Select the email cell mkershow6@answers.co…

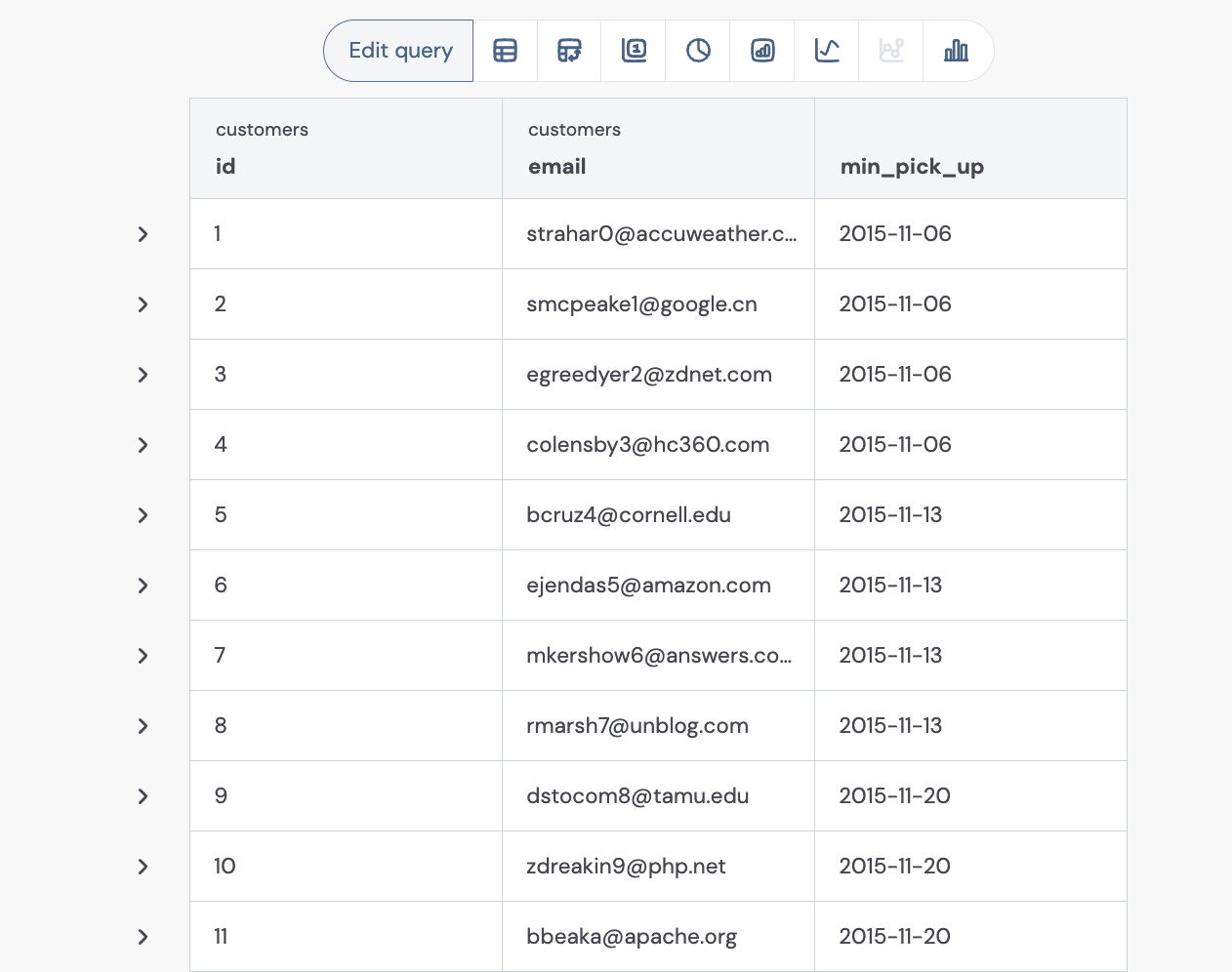point(659,656)
